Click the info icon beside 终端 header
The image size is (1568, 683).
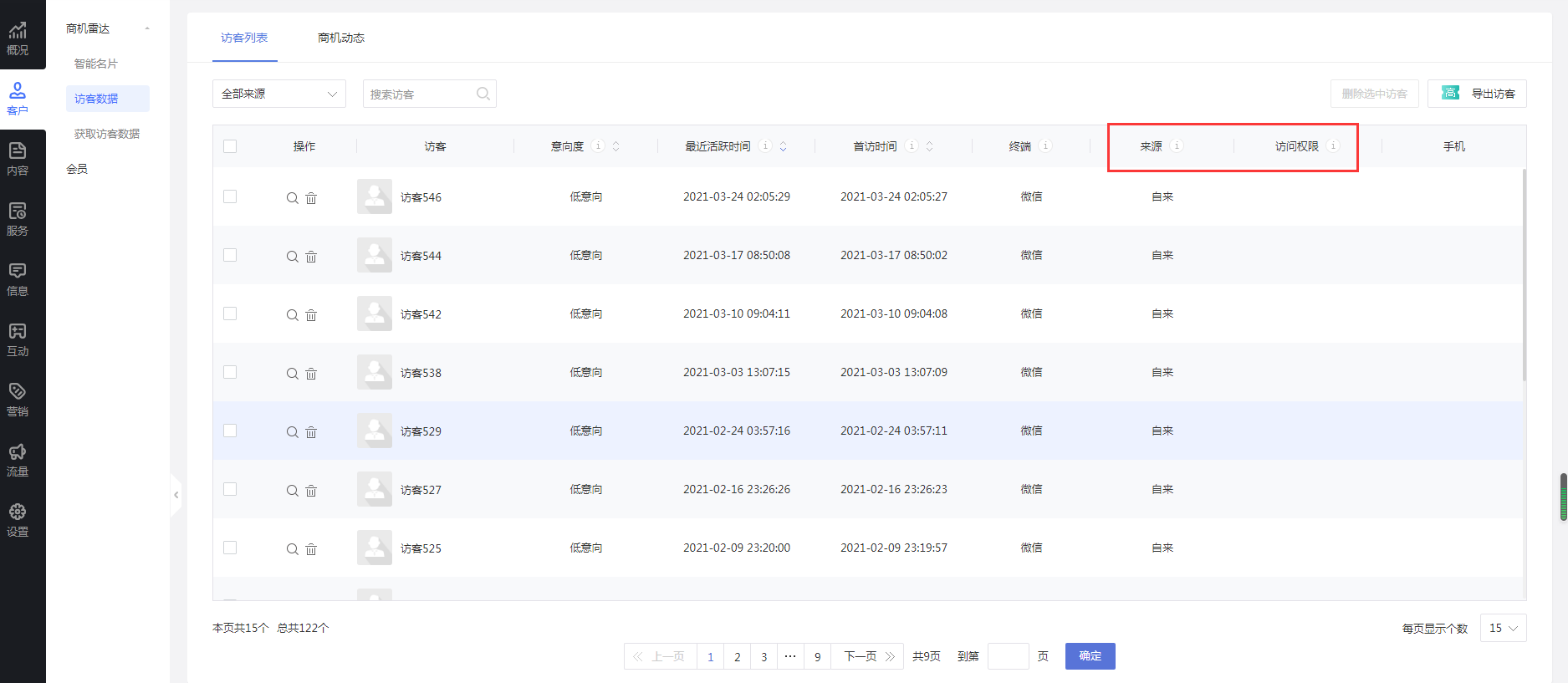(x=1045, y=145)
